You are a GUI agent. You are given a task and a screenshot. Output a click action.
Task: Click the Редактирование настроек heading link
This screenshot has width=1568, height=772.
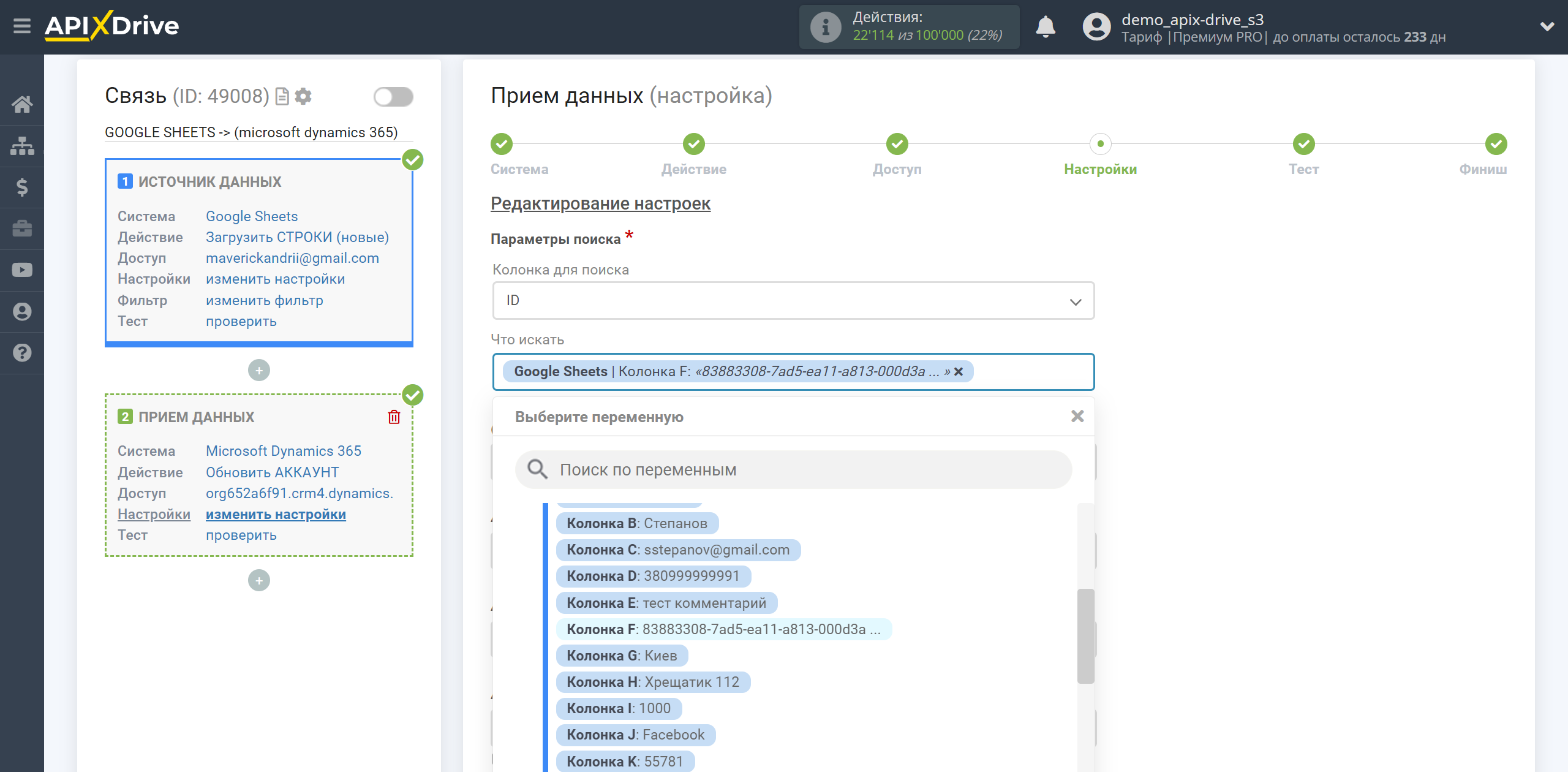(x=600, y=203)
